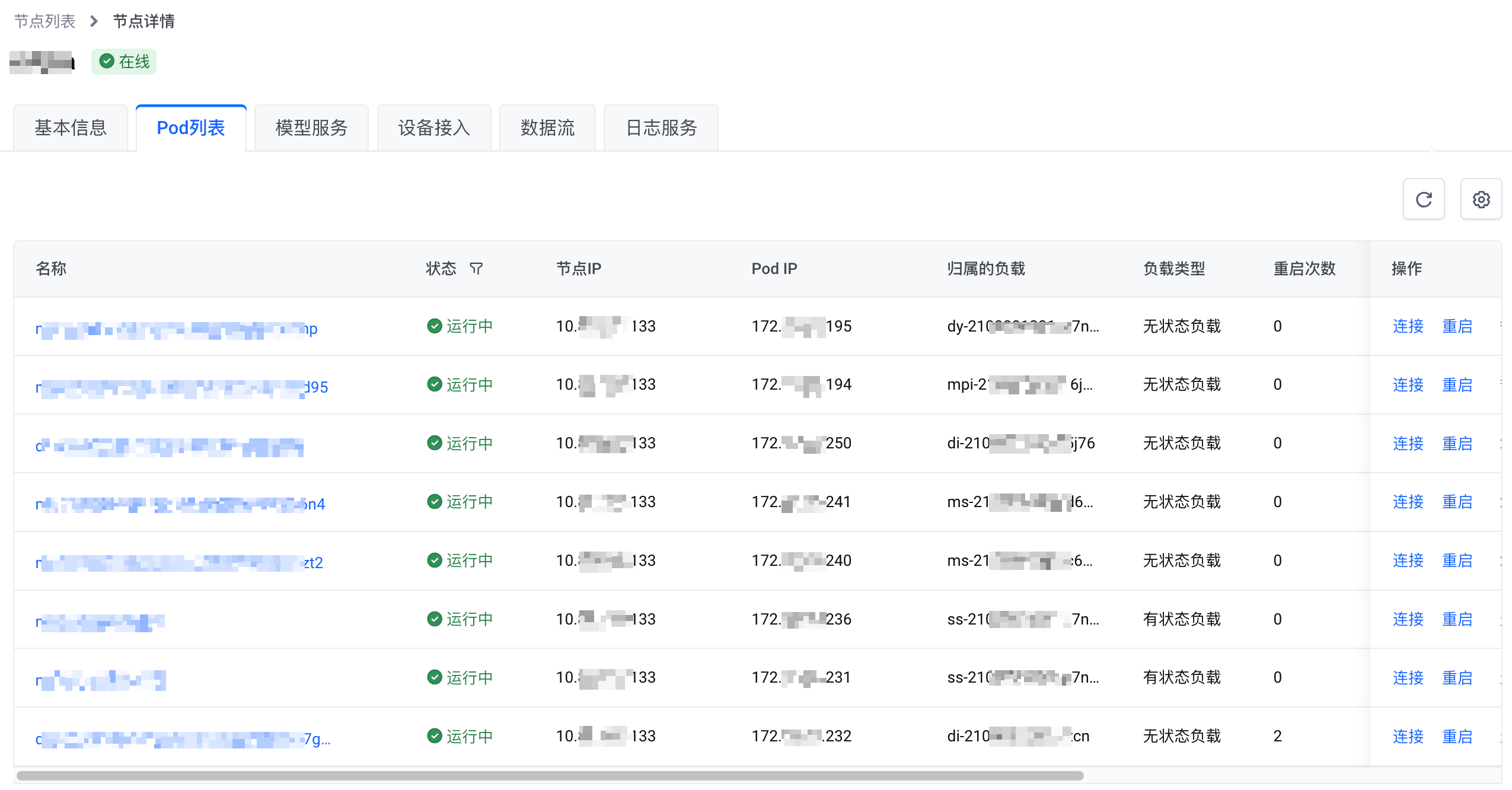
Task: Click workload ending 'j76' cell
Action: click(x=1021, y=443)
